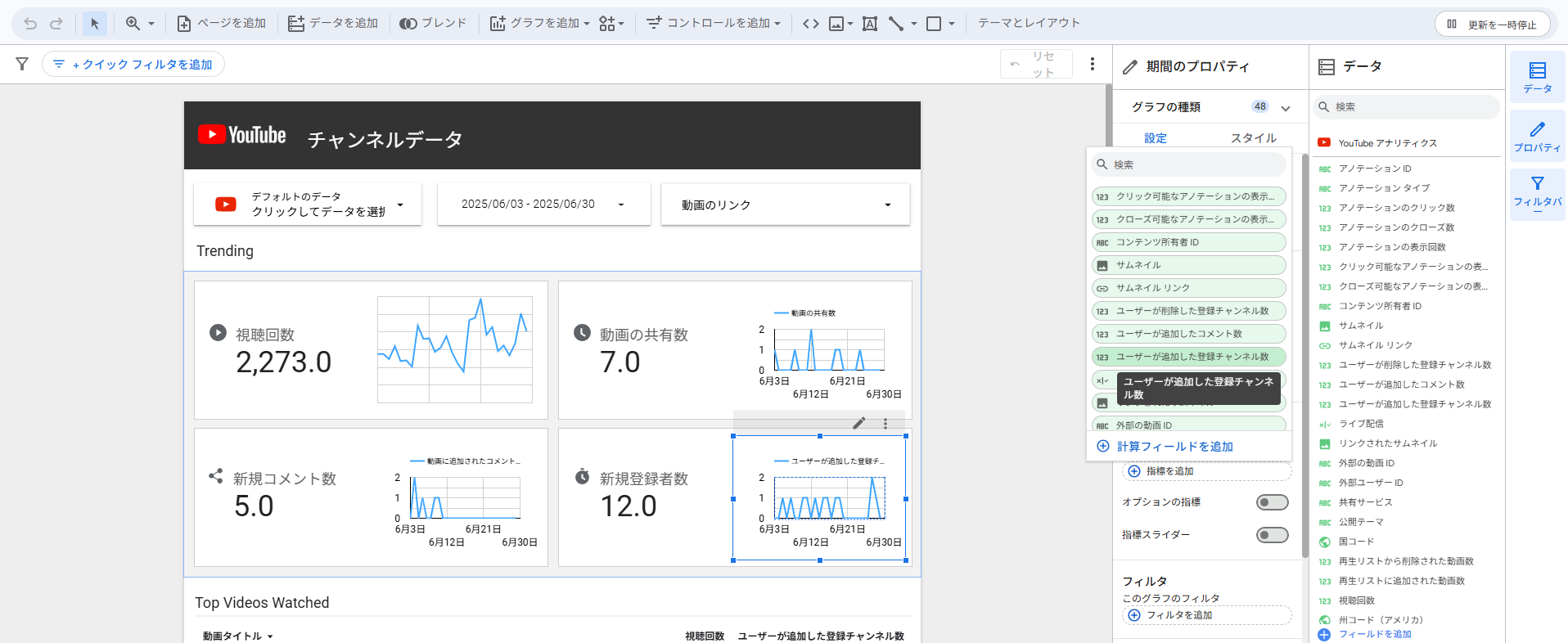Expand the line tool dropdown arrow
Viewport: 1568px width, 643px height.
(914, 24)
